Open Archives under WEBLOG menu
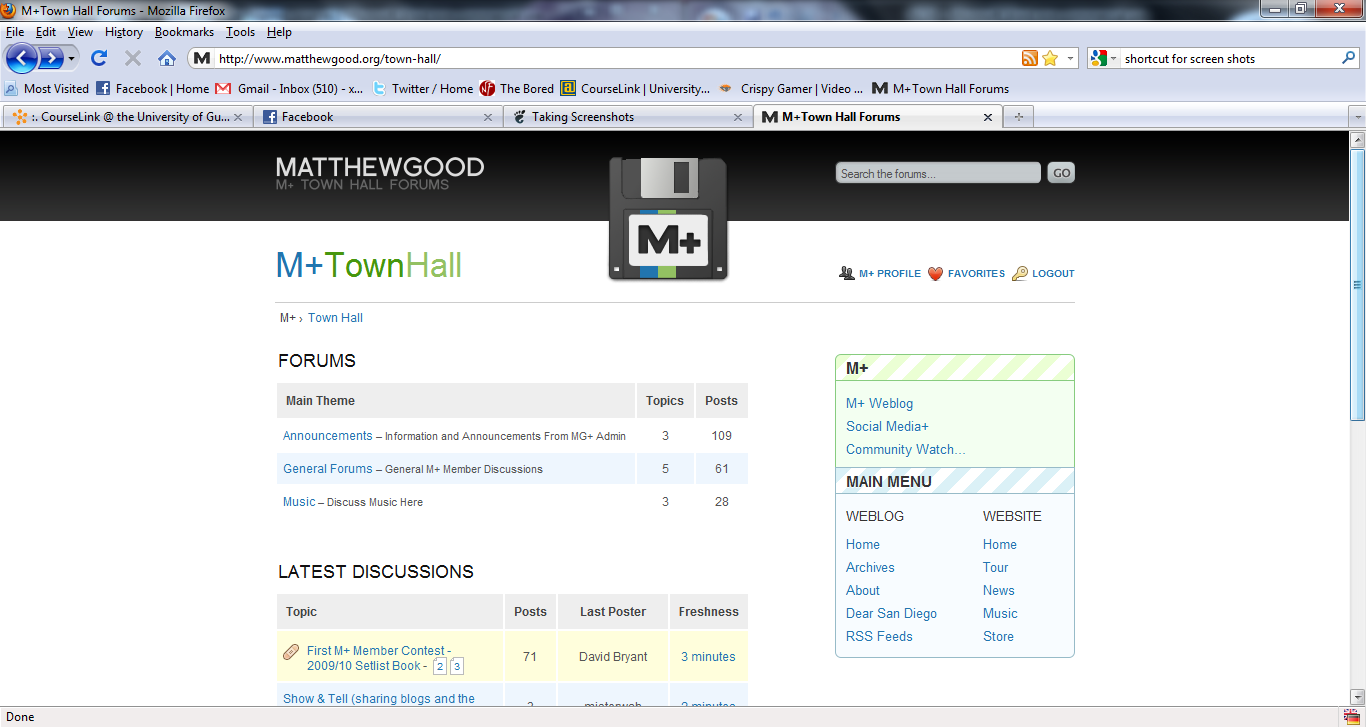The width and height of the screenshot is (1366, 728). click(x=870, y=568)
